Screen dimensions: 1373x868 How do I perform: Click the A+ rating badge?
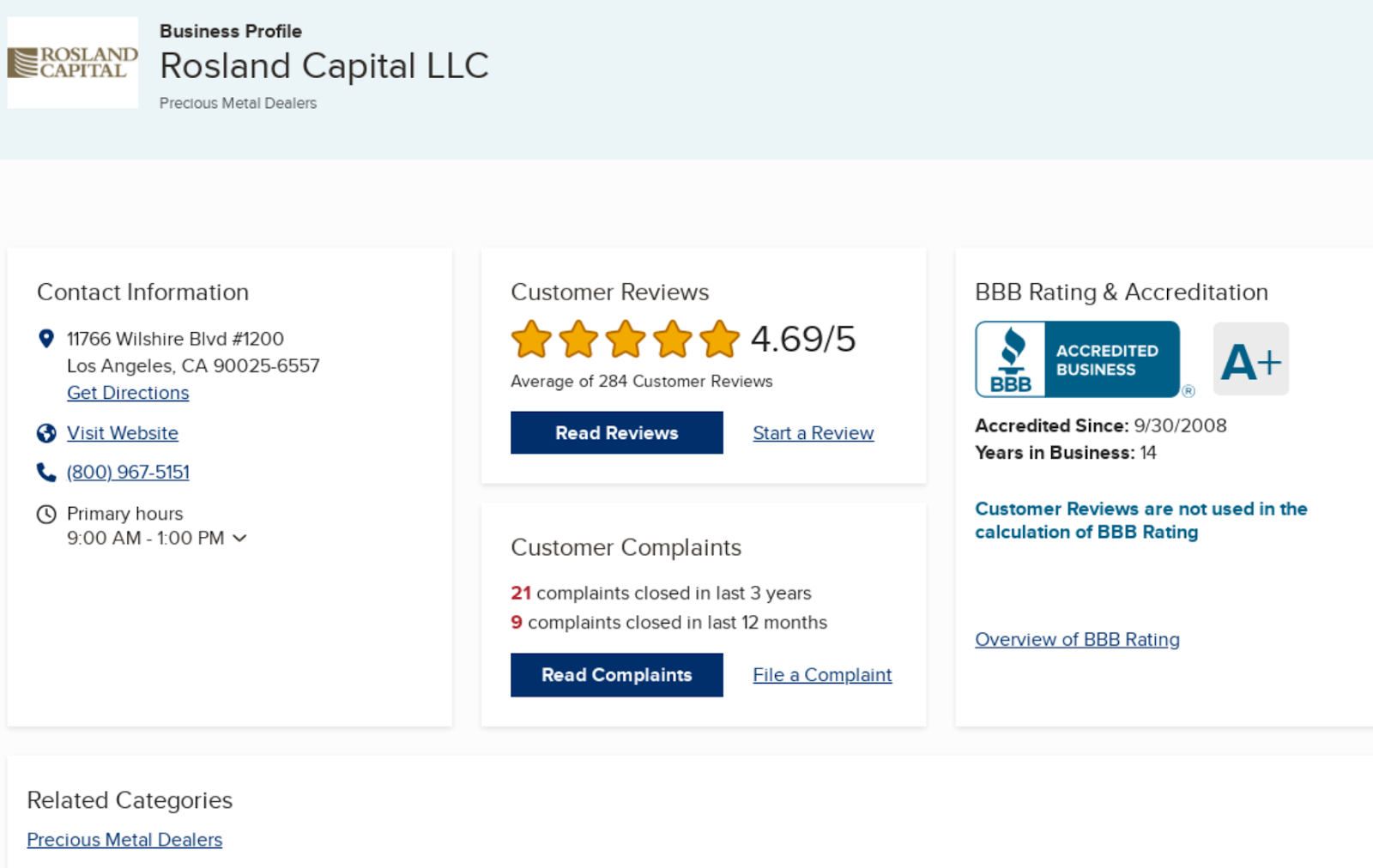[x=1250, y=359]
